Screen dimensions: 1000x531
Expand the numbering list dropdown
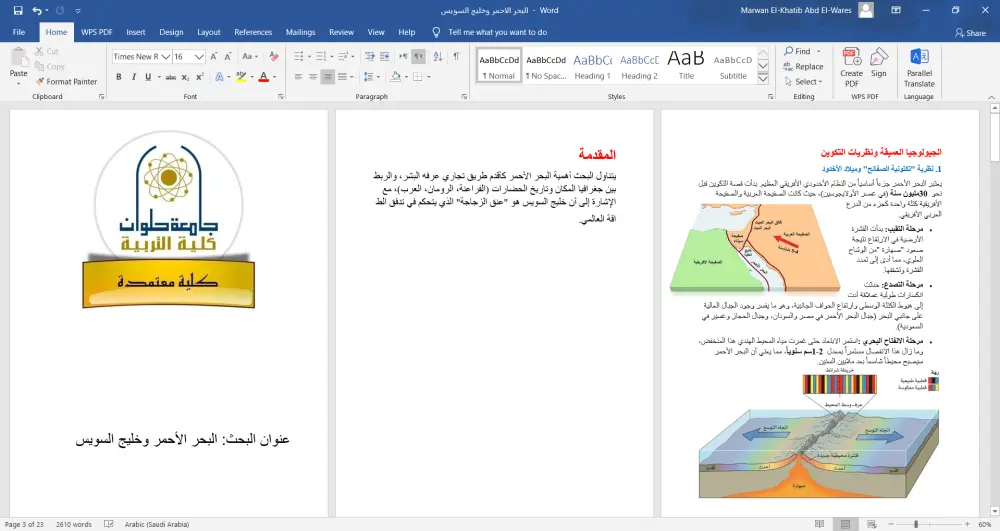click(x=332, y=57)
